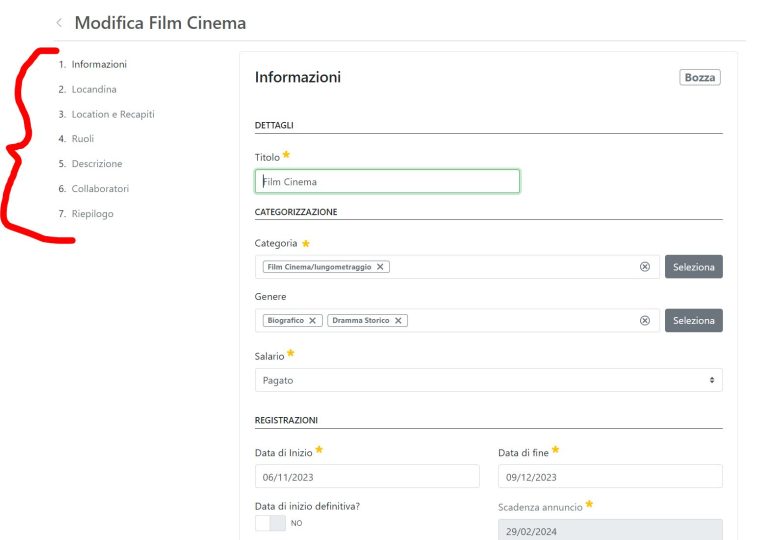Switch to the Ruoli step
768x540 pixels.
82,139
